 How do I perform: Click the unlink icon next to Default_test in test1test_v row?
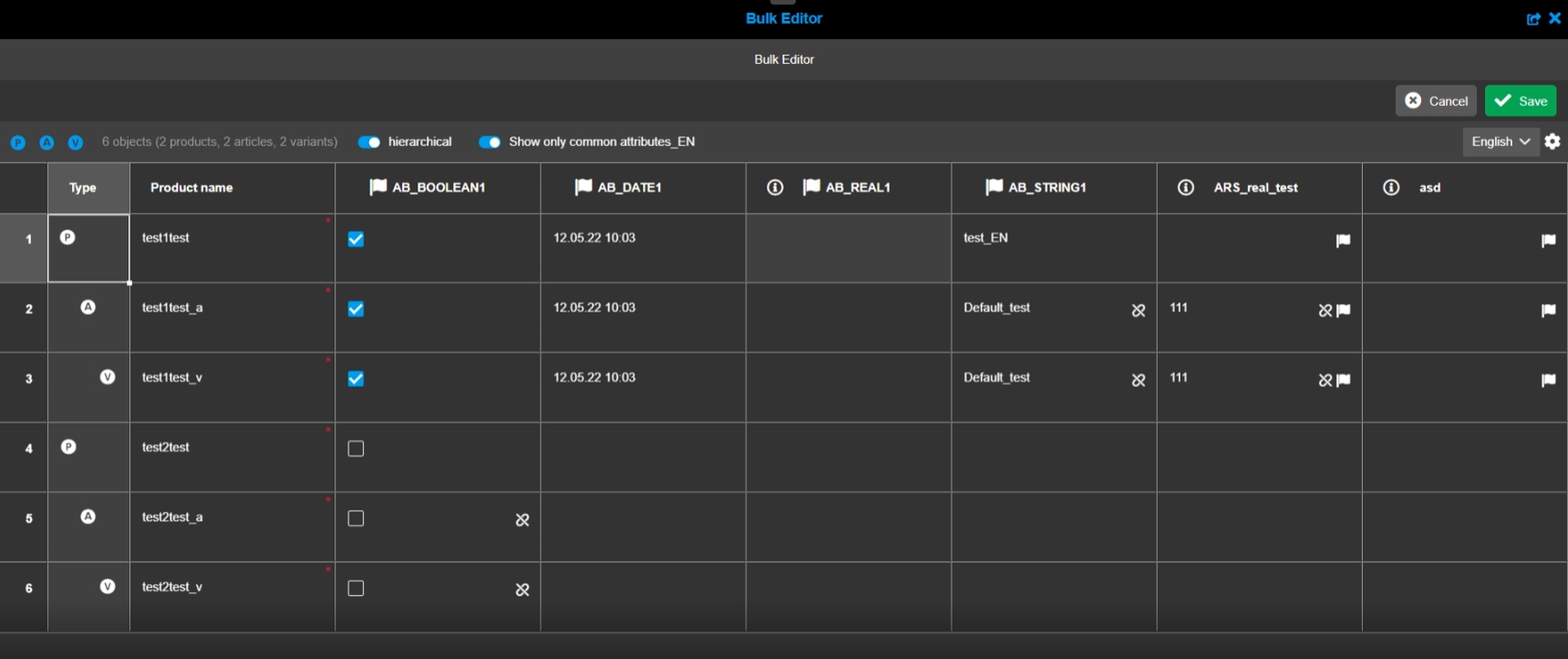[x=1139, y=380]
